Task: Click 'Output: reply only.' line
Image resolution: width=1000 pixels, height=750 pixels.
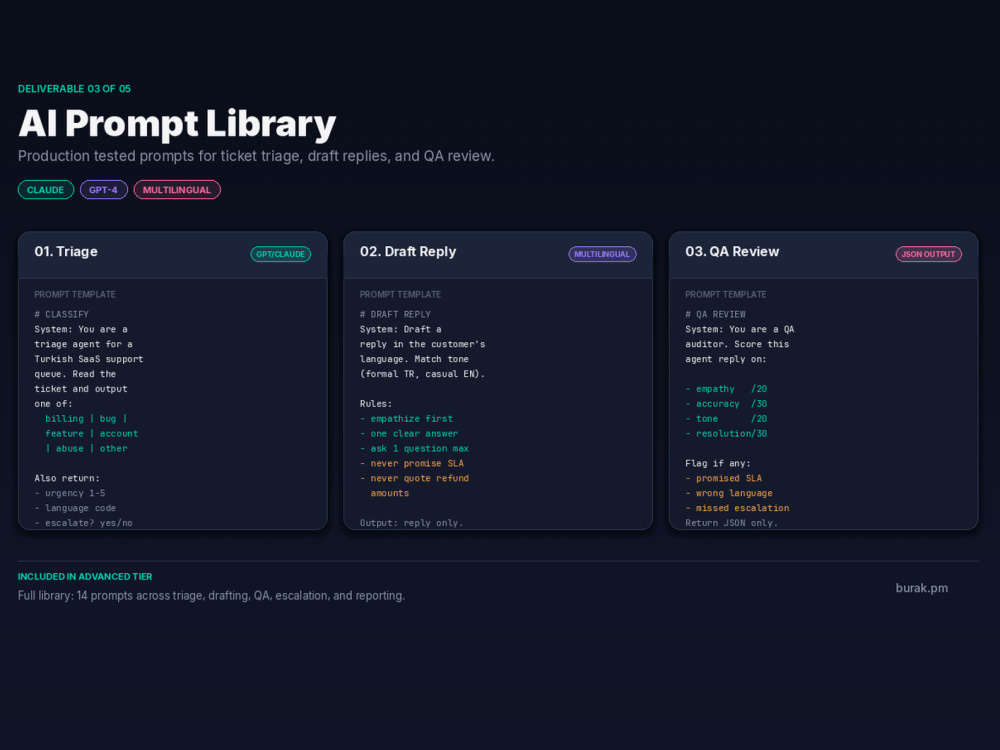Action: (411, 523)
